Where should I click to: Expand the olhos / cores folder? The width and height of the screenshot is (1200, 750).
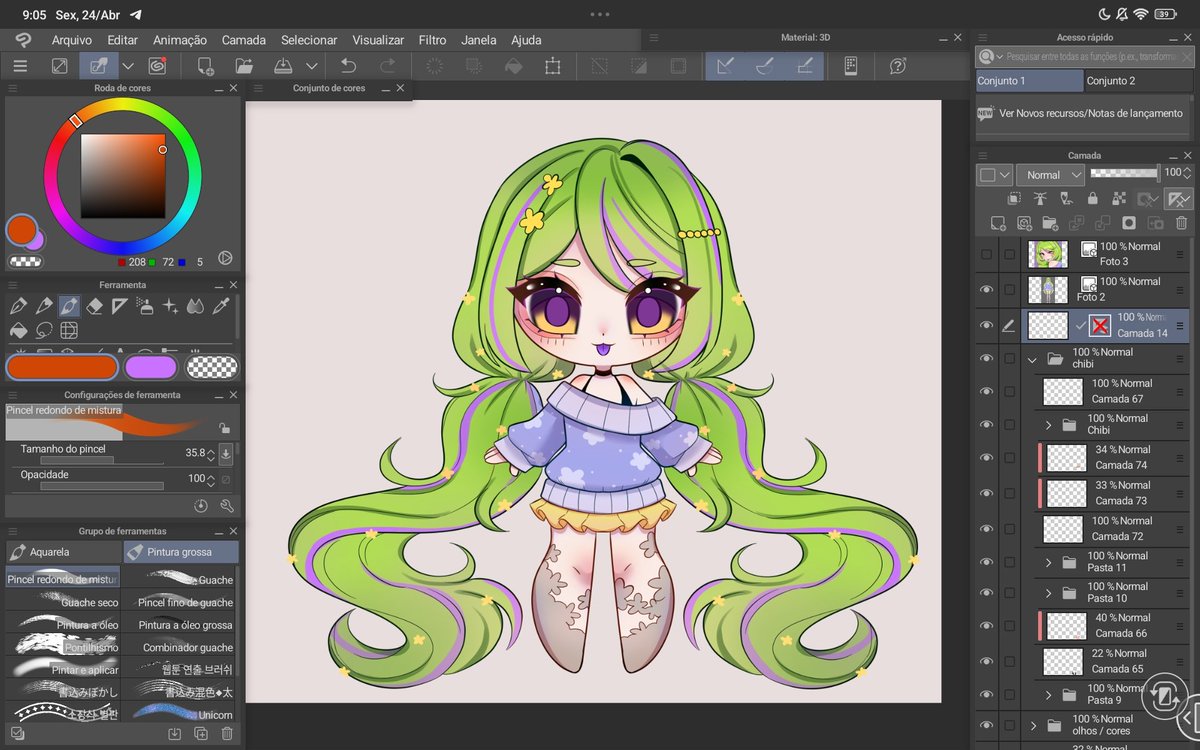pos(1032,725)
